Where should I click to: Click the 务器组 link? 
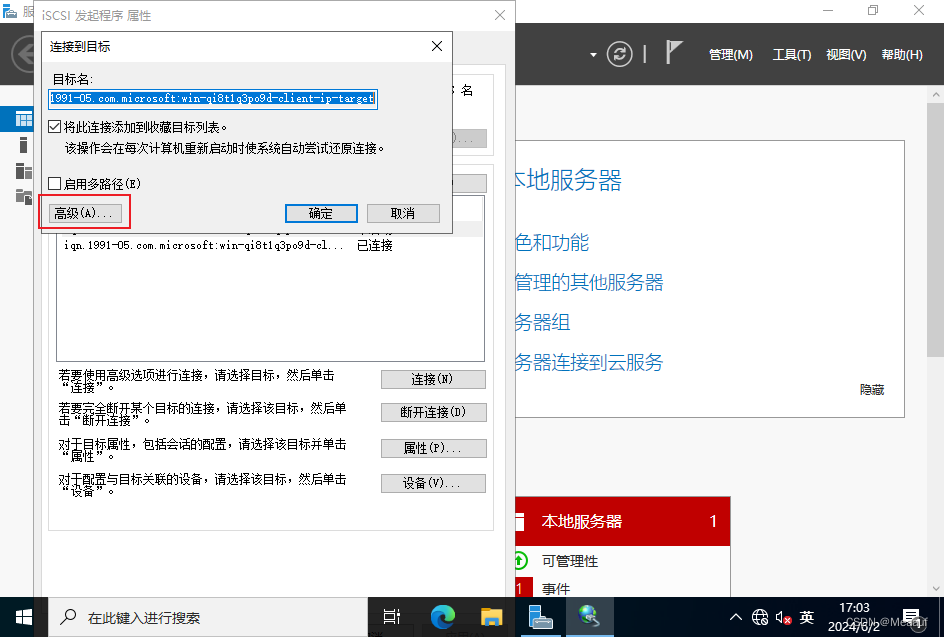coord(542,322)
